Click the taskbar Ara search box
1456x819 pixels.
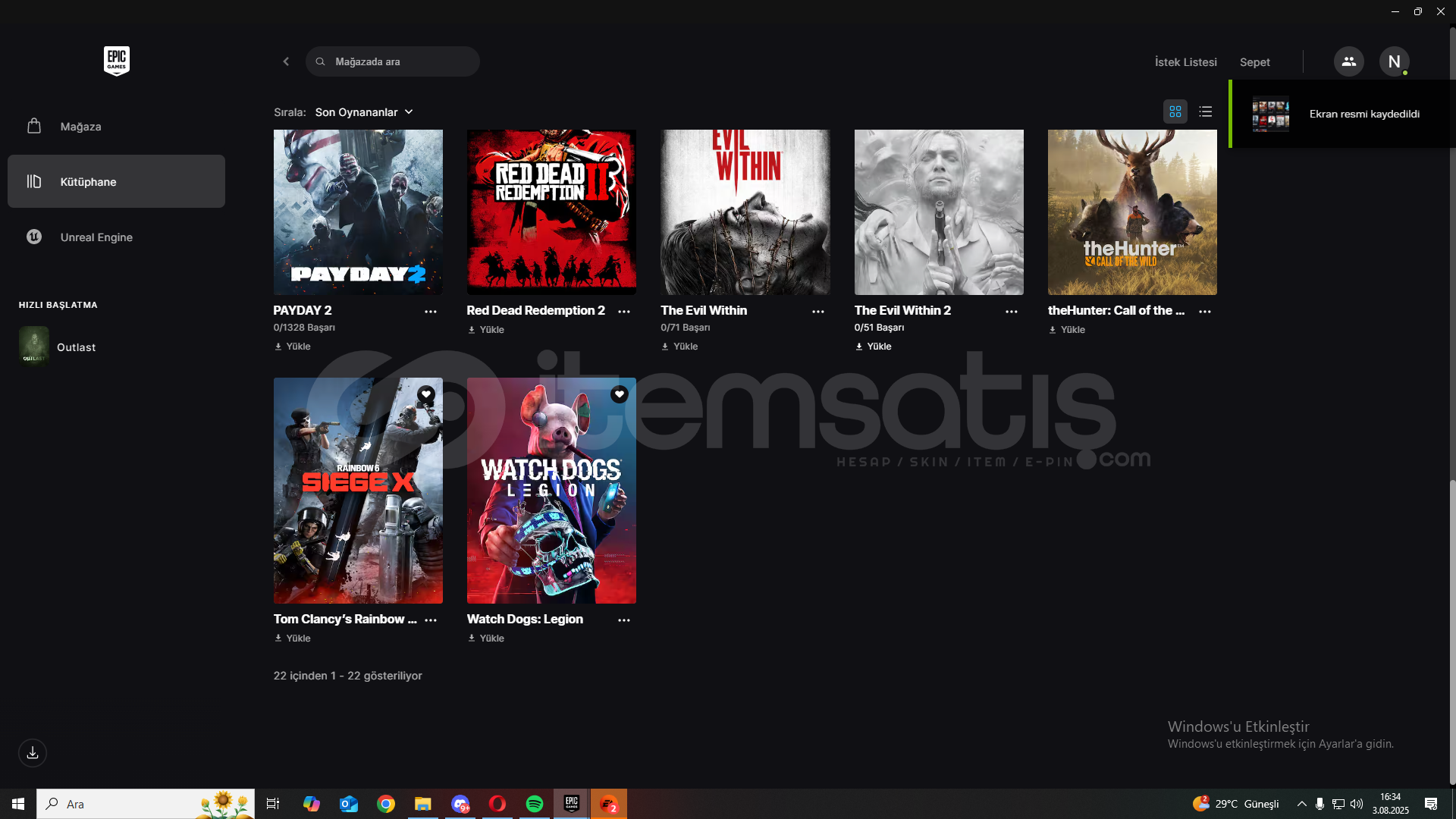tap(146, 804)
